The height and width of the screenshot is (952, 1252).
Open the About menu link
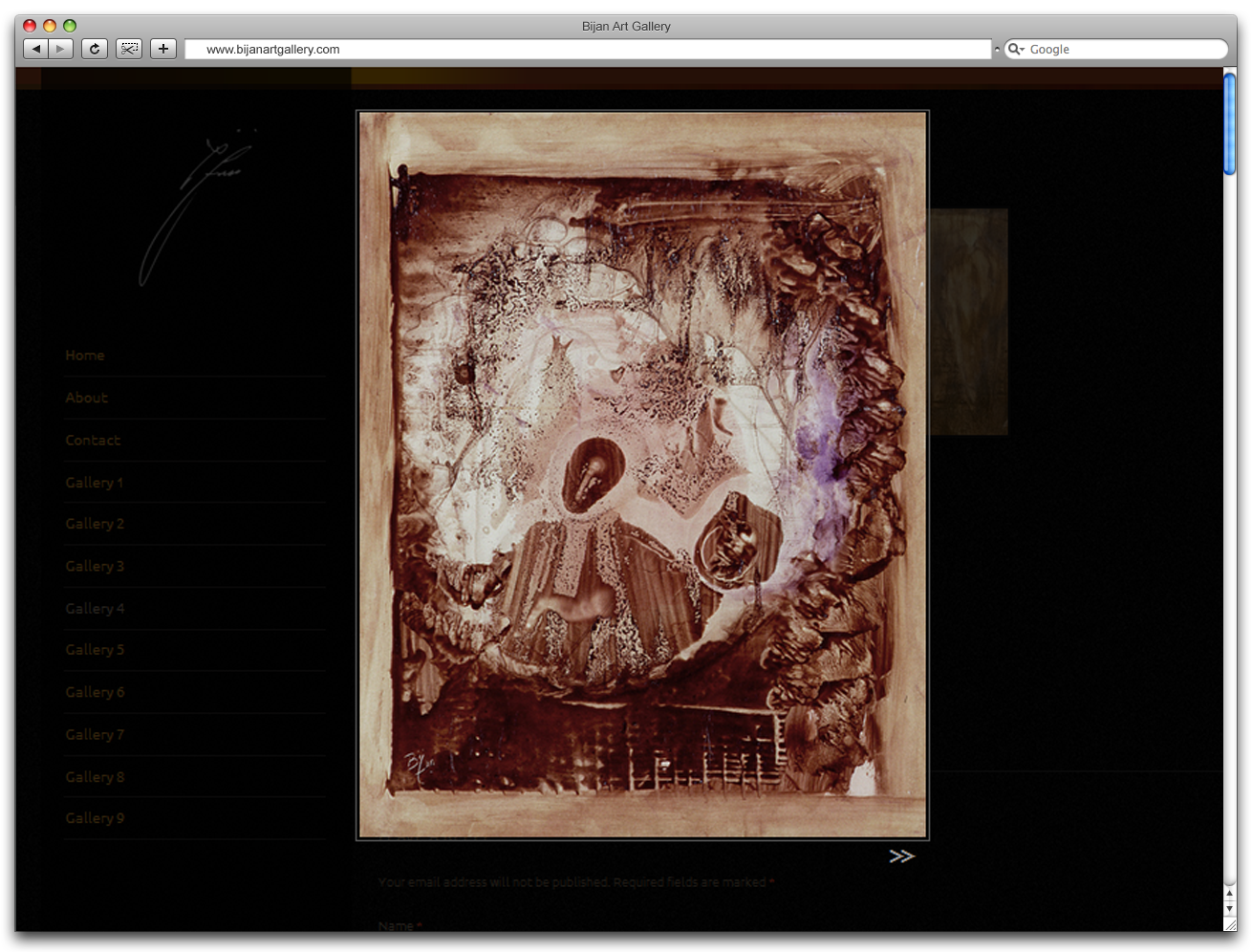pos(86,398)
